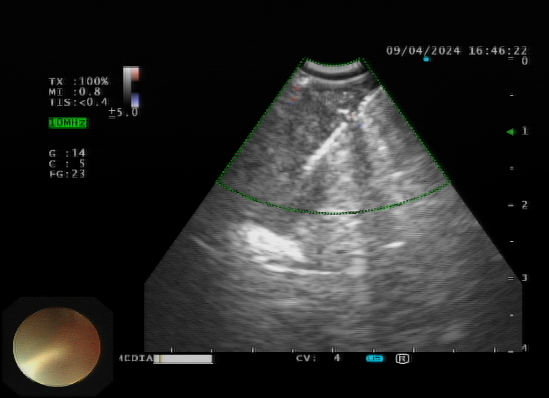The width and height of the screenshot is (549, 398).
Task: Click the CV: 4 value
Action: coord(318,358)
